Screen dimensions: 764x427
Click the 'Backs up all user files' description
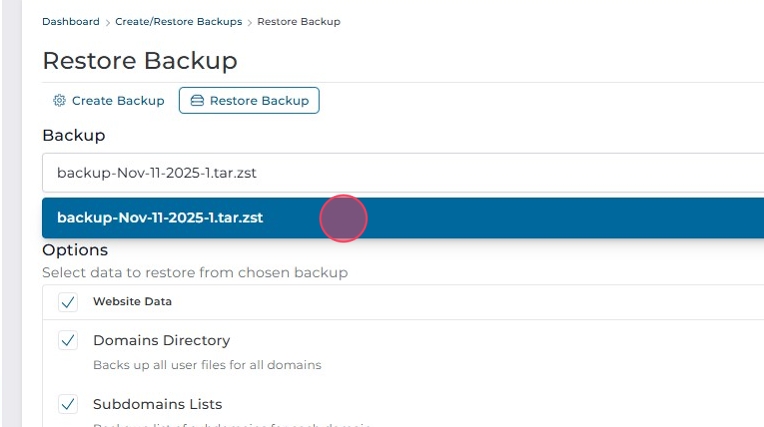(x=207, y=365)
